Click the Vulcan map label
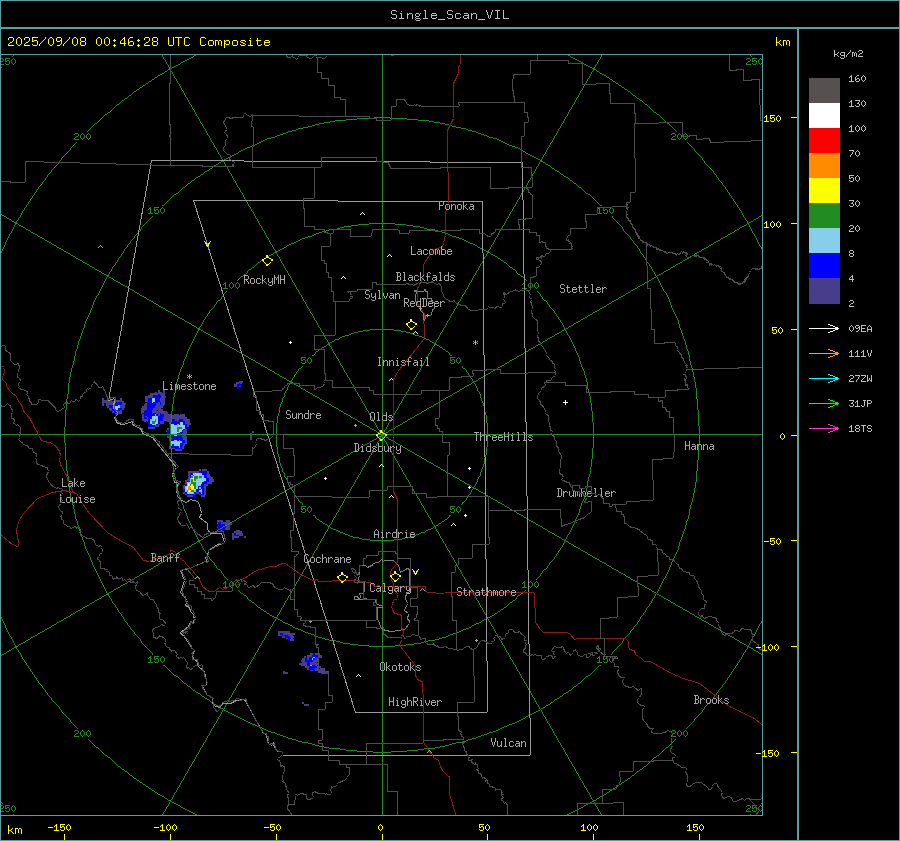Image resolution: width=900 pixels, height=841 pixels. (x=508, y=743)
